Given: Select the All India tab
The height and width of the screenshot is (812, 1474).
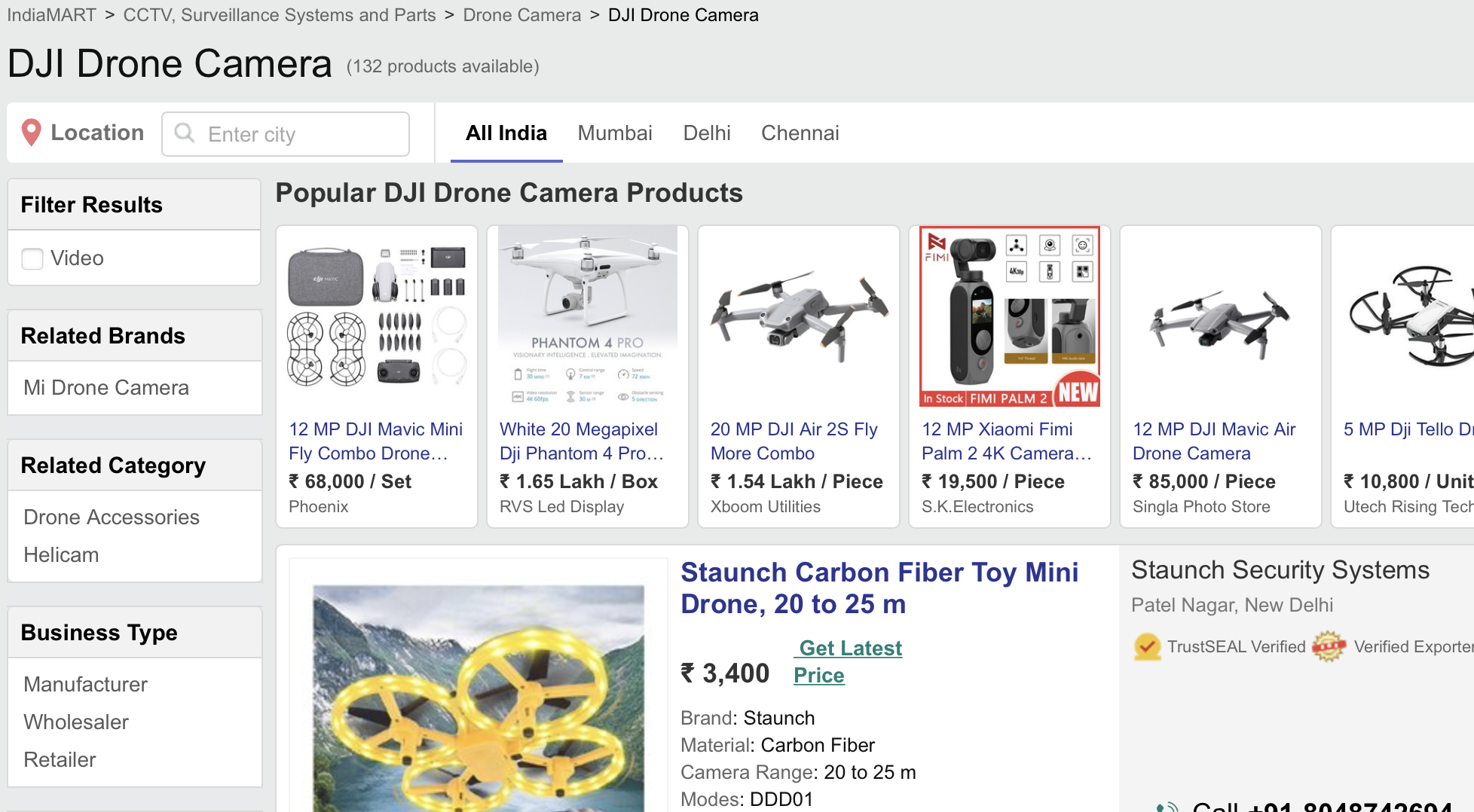Looking at the screenshot, I should click(506, 133).
